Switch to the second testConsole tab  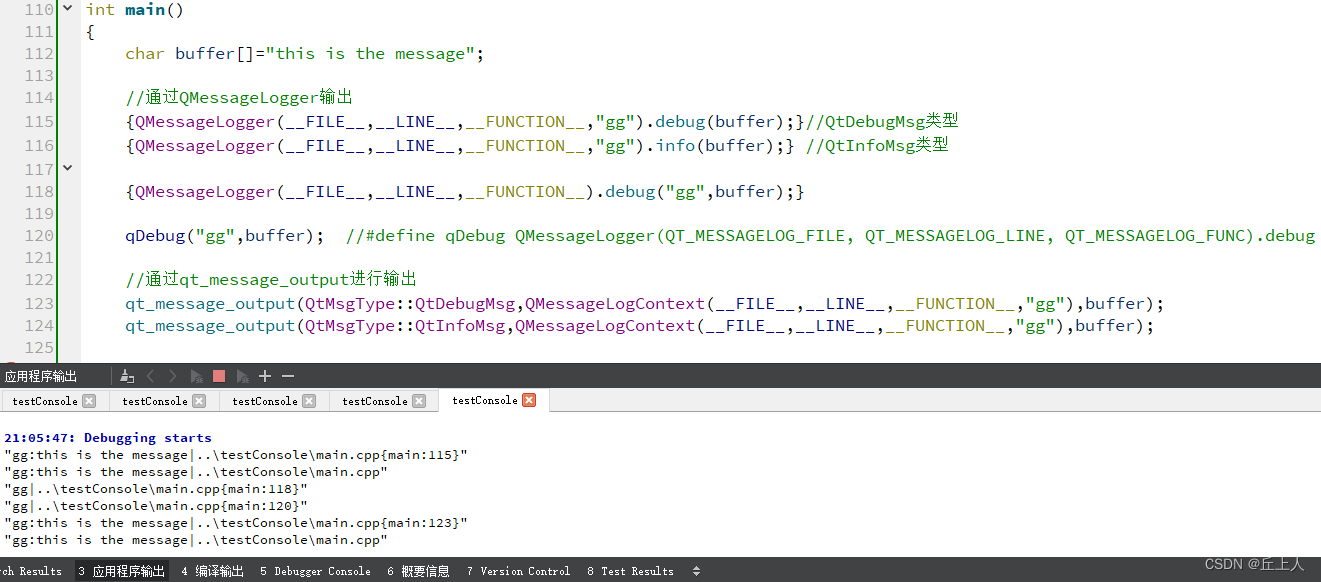pos(153,400)
